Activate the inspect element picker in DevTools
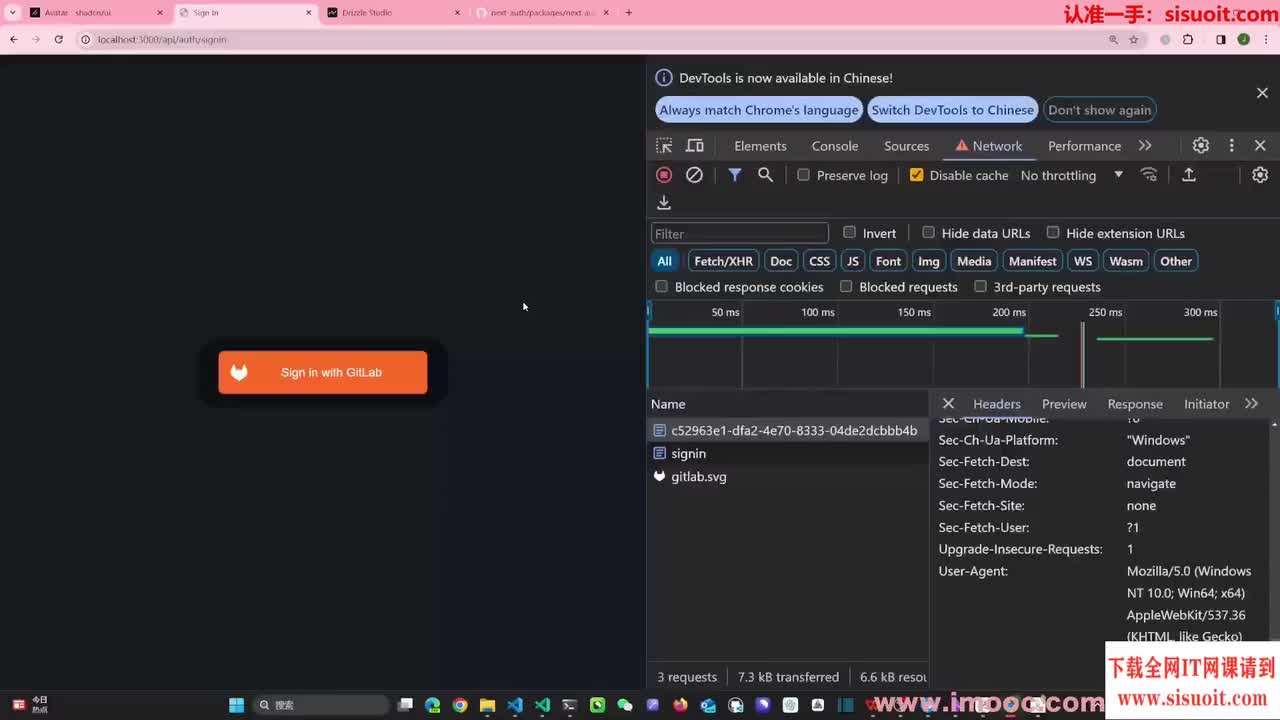This screenshot has width=1280, height=720. (664, 146)
